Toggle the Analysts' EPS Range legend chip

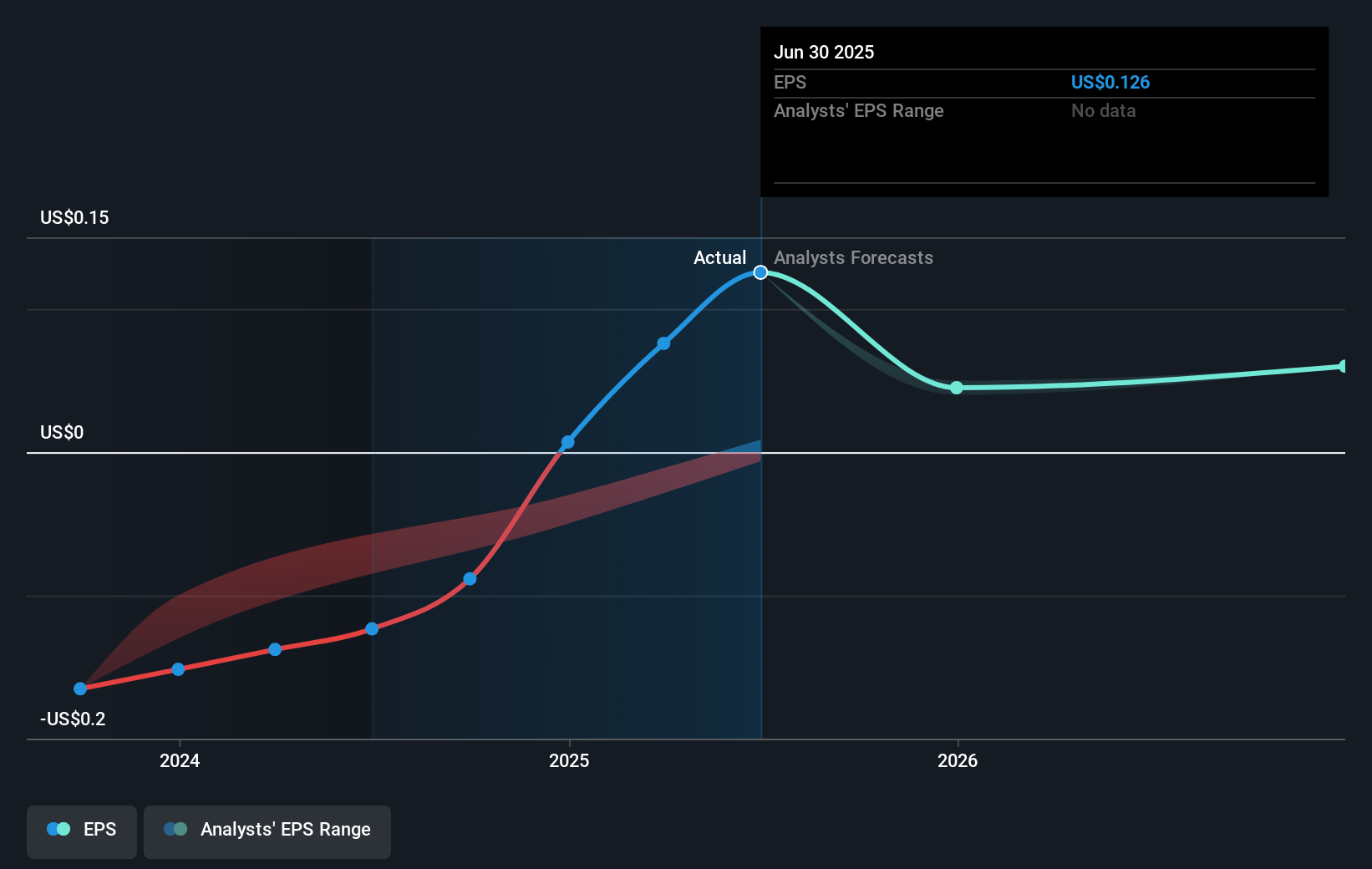[267, 831]
